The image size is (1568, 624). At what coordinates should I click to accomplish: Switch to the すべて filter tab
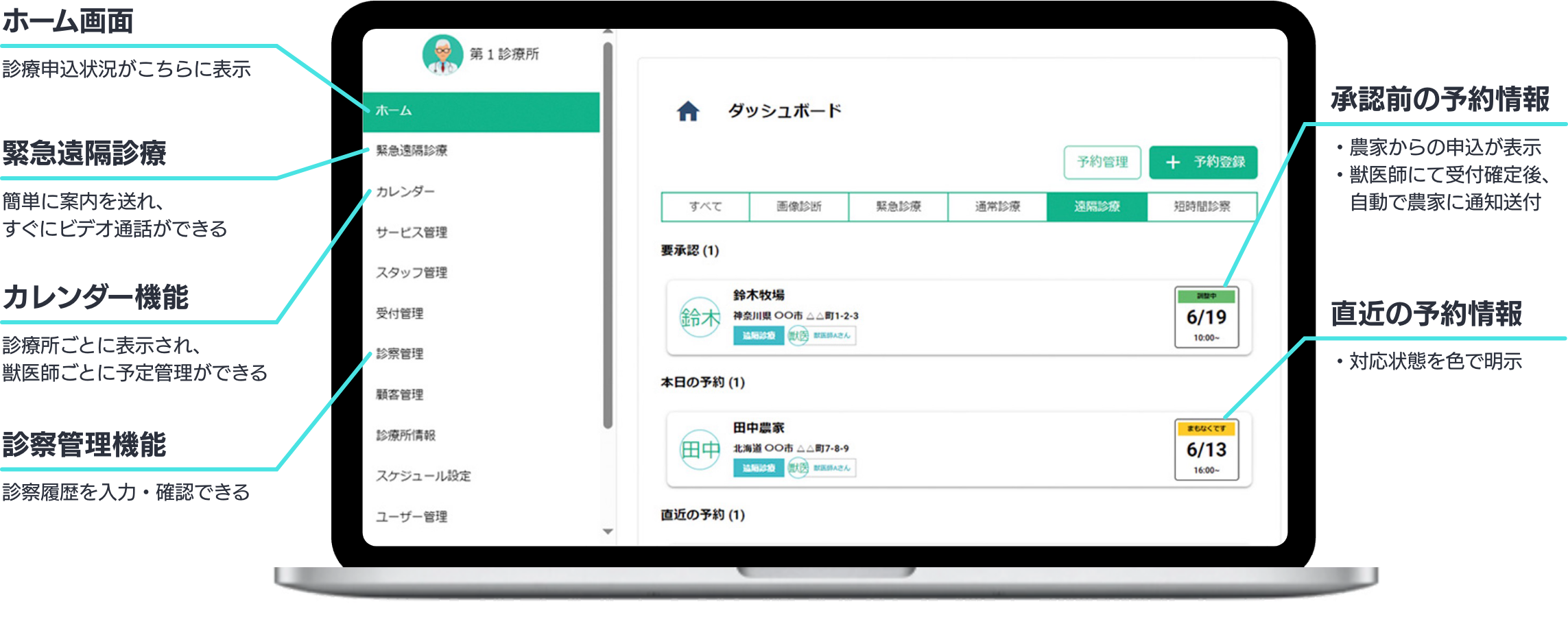pos(705,206)
